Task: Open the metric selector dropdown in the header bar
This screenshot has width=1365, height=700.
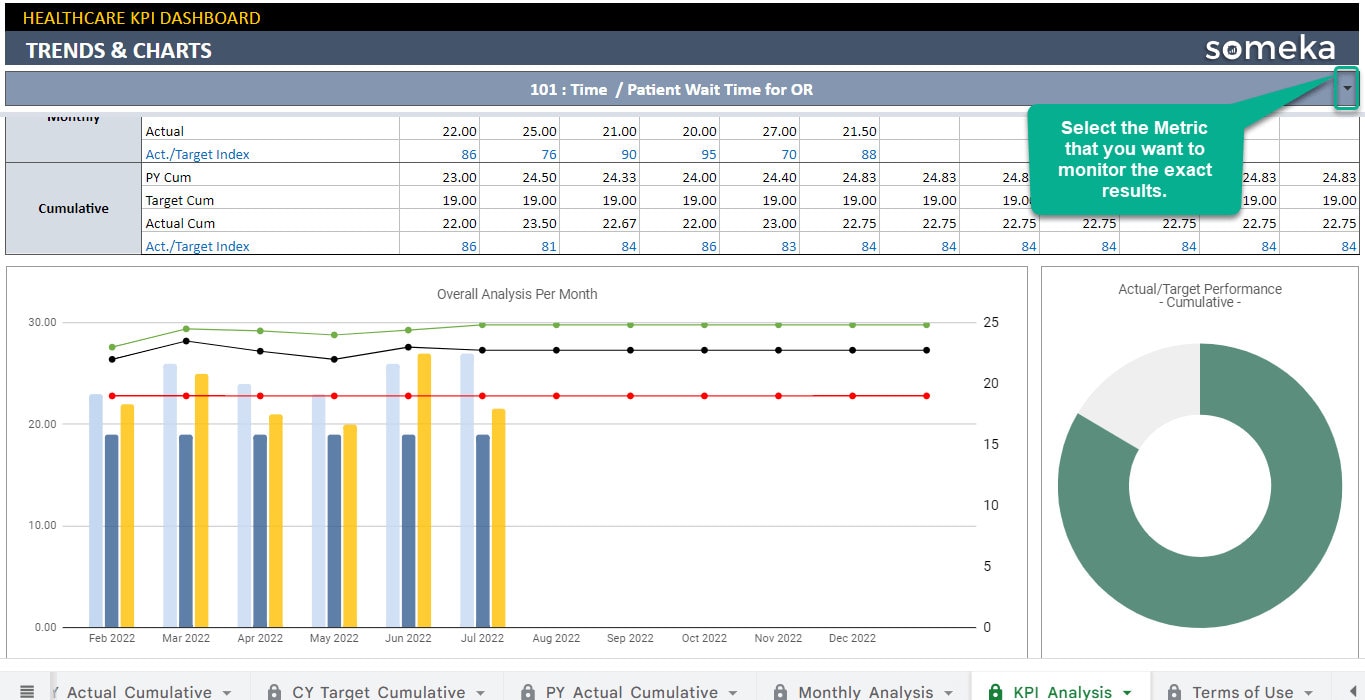Action: 1347,89
